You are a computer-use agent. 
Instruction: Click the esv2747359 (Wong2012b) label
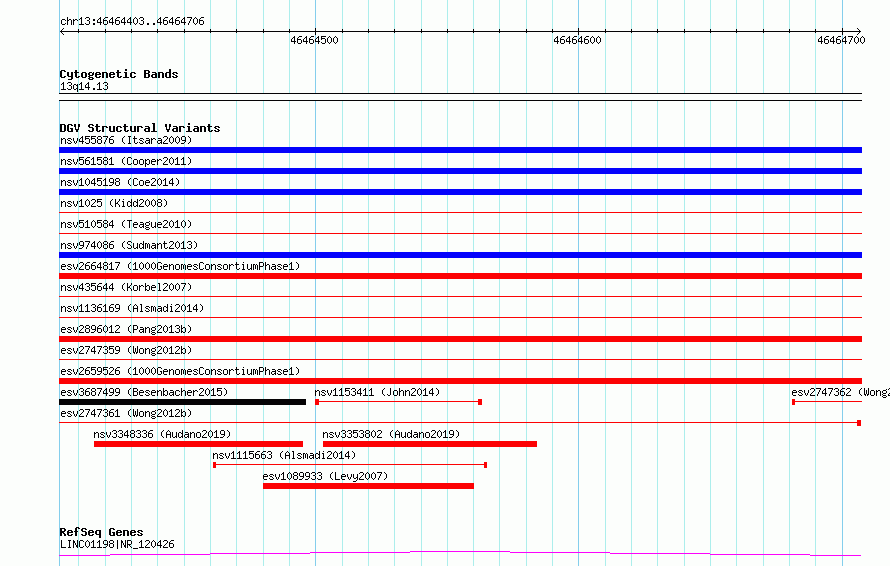[126, 350]
